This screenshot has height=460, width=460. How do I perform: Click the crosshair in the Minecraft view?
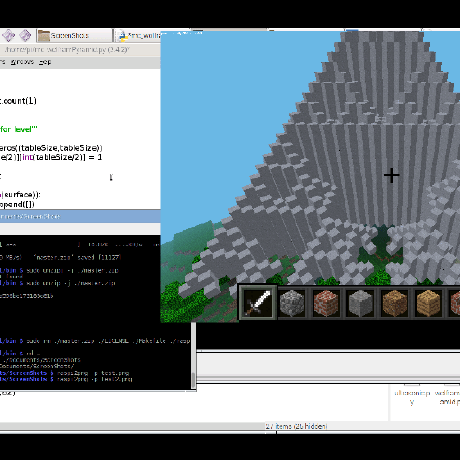tap(391, 175)
